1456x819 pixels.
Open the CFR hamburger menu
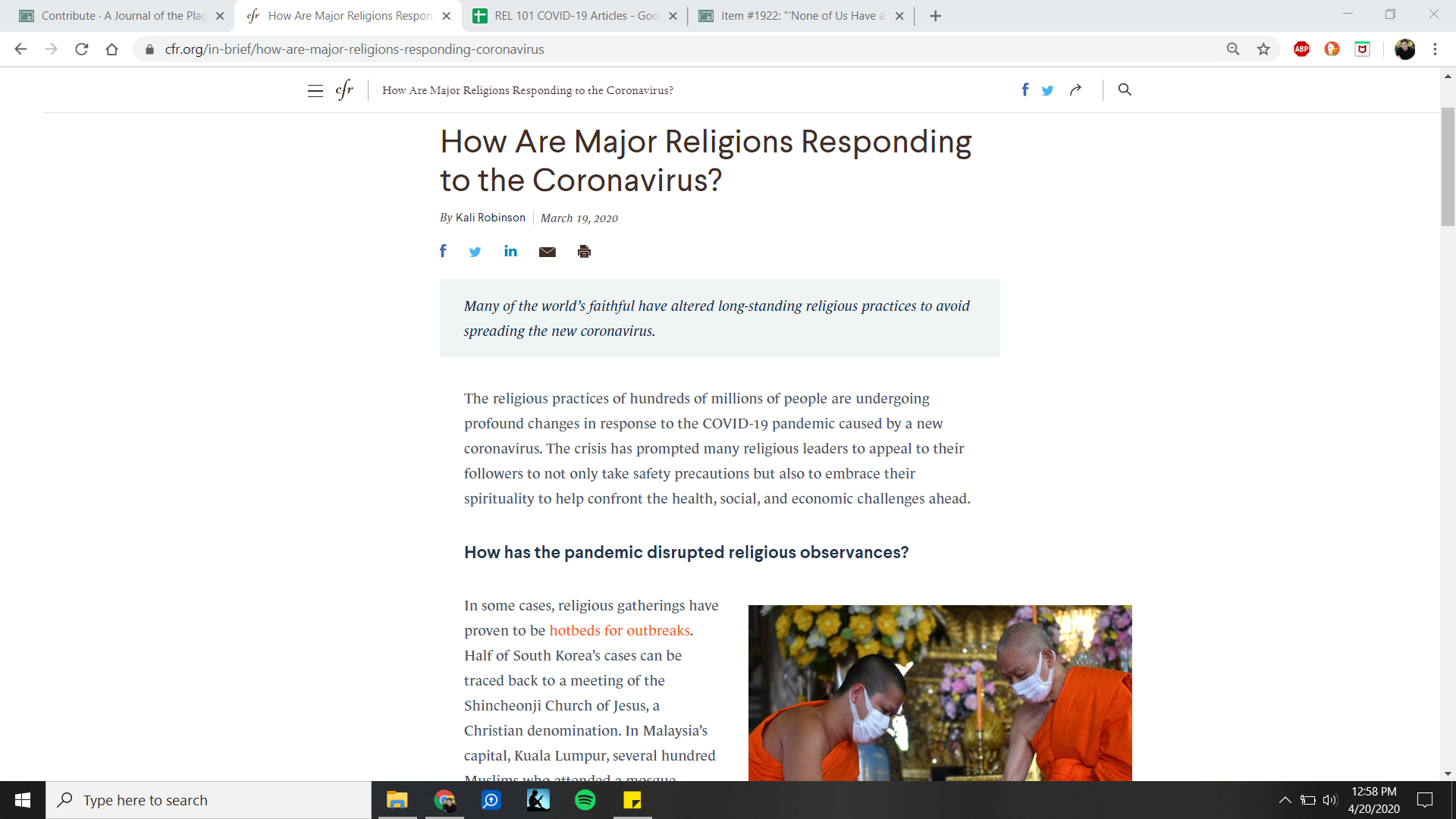[315, 91]
